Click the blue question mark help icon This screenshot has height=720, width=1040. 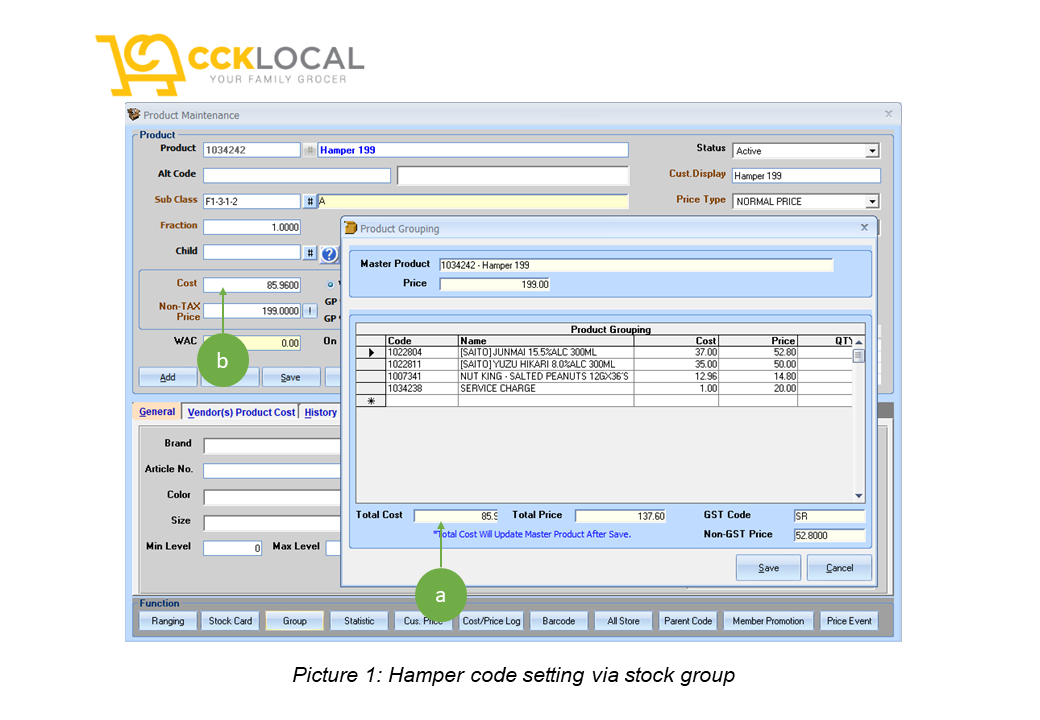330,254
